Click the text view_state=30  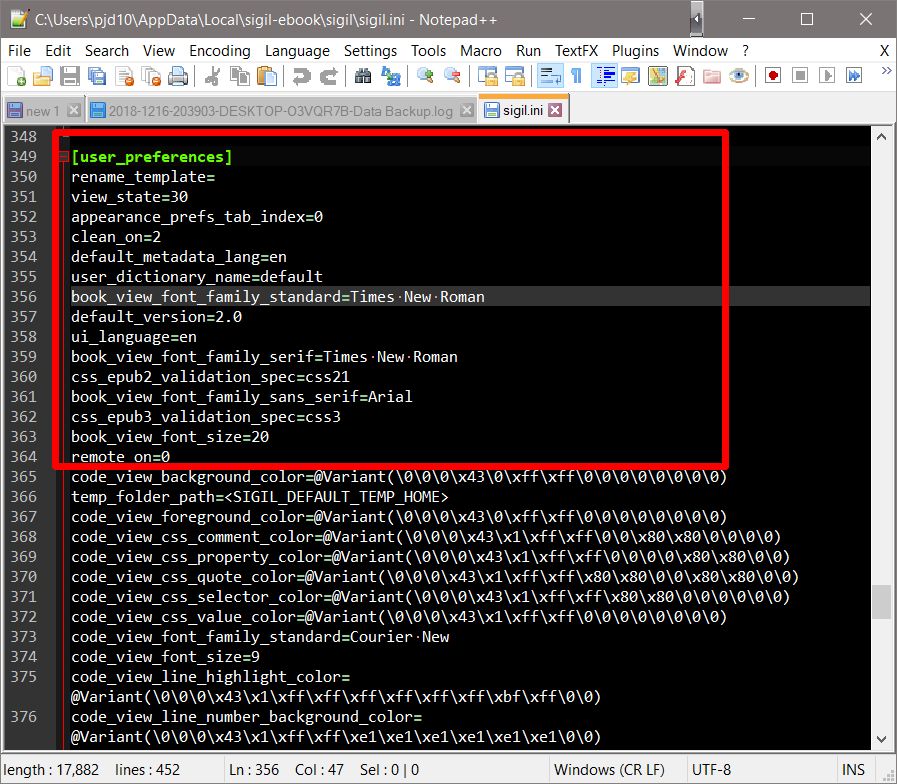(x=129, y=197)
